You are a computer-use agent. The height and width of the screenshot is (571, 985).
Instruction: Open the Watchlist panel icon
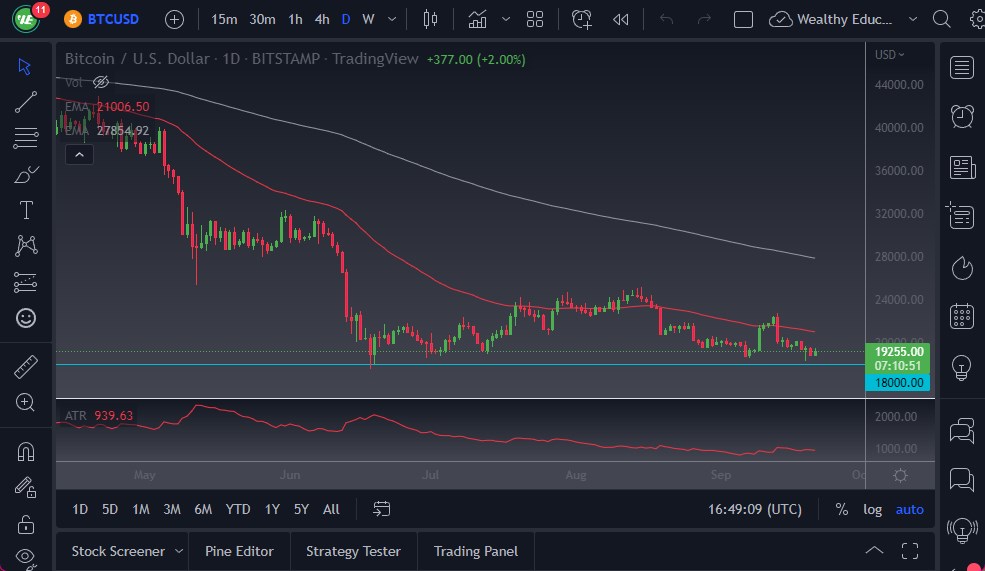962,67
